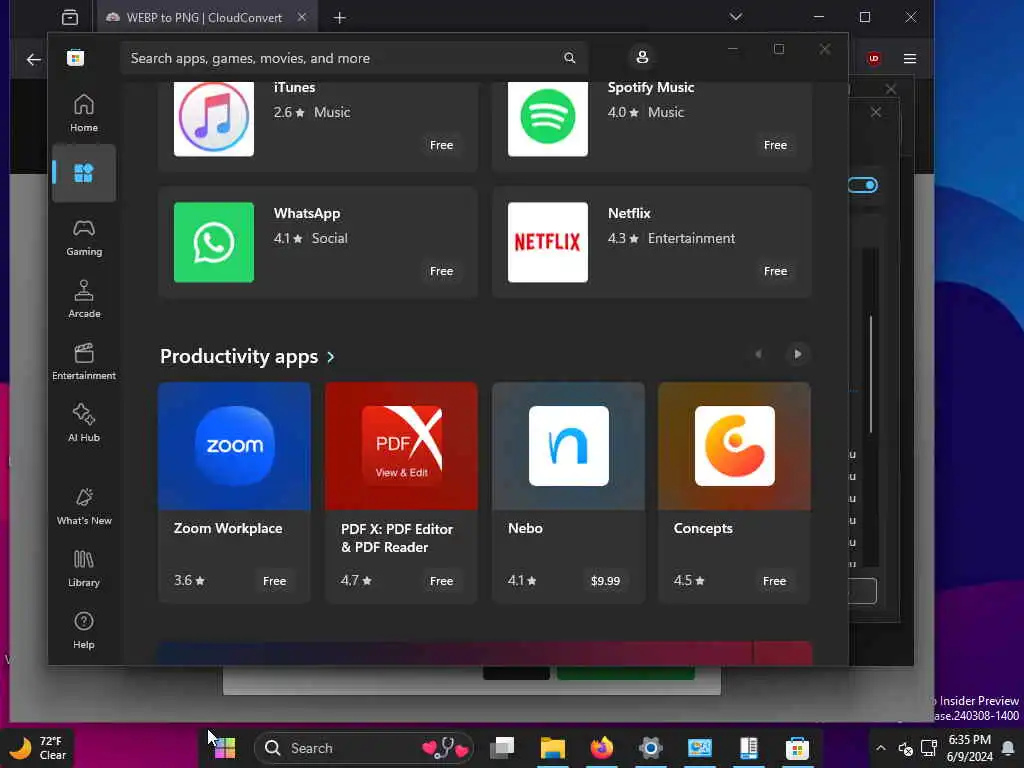The width and height of the screenshot is (1024, 768).
Task: Open Task View on the taskbar
Action: [x=503, y=748]
